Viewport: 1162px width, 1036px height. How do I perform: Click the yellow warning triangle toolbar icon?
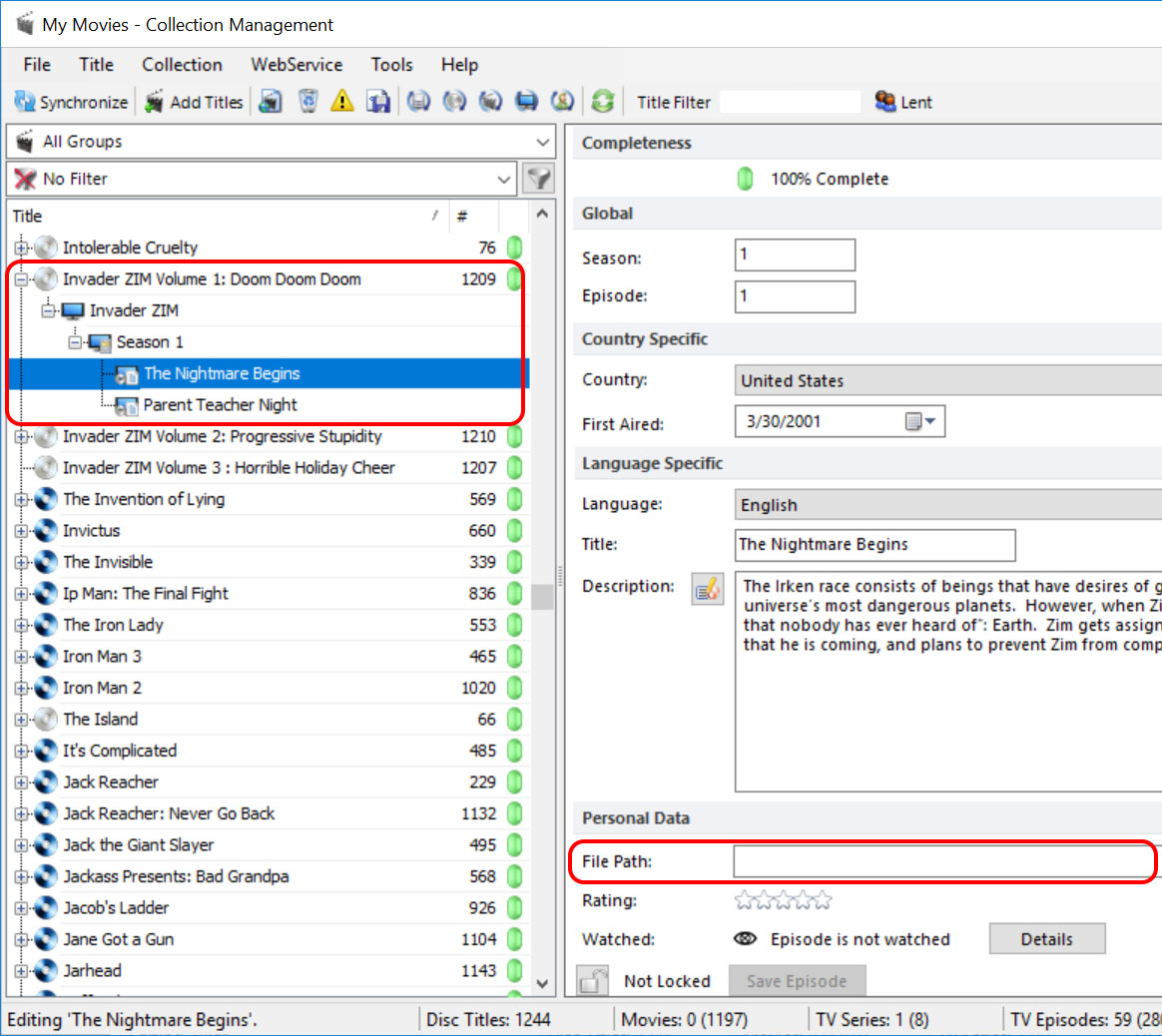tap(342, 102)
